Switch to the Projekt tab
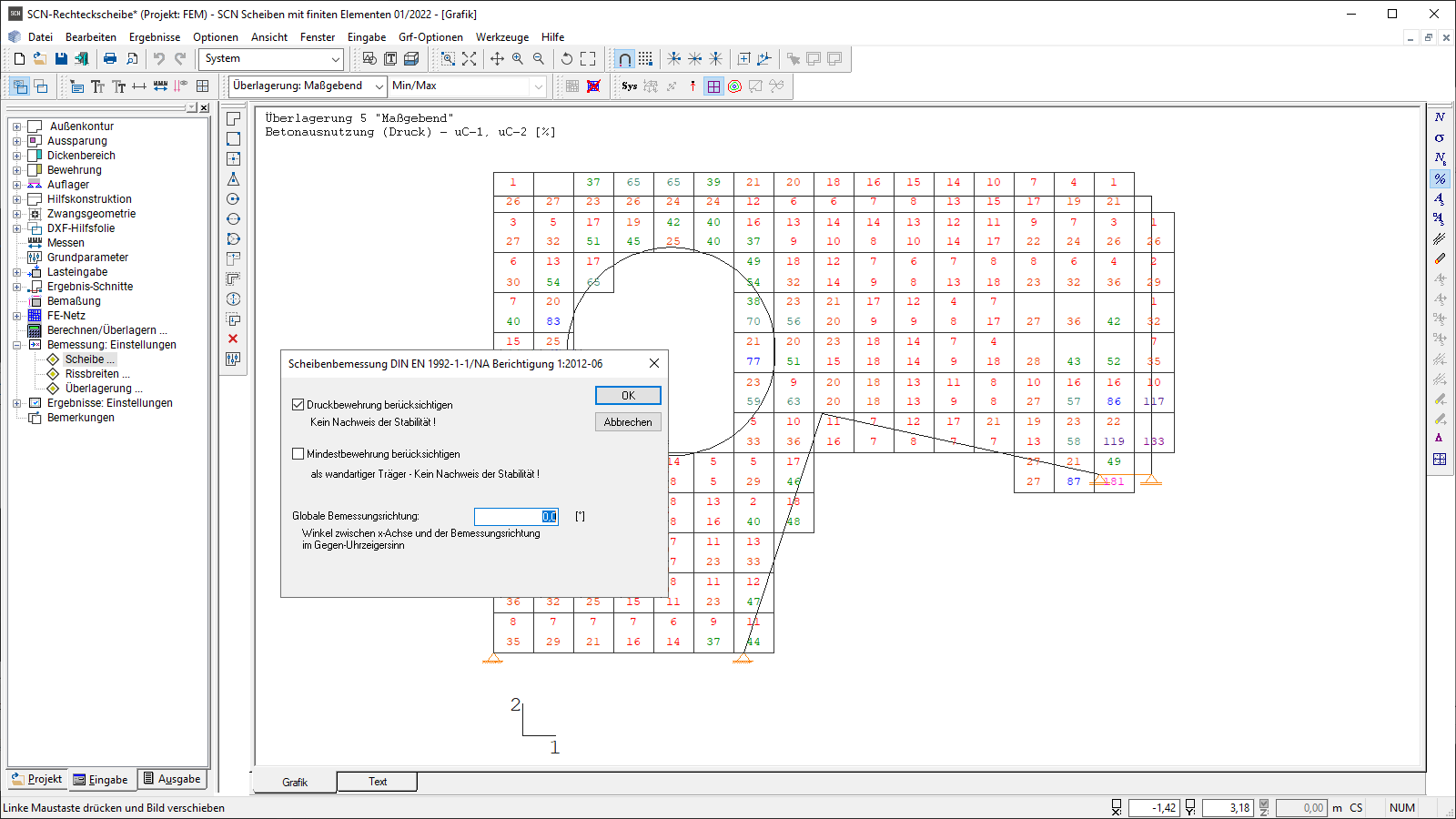 (x=37, y=779)
